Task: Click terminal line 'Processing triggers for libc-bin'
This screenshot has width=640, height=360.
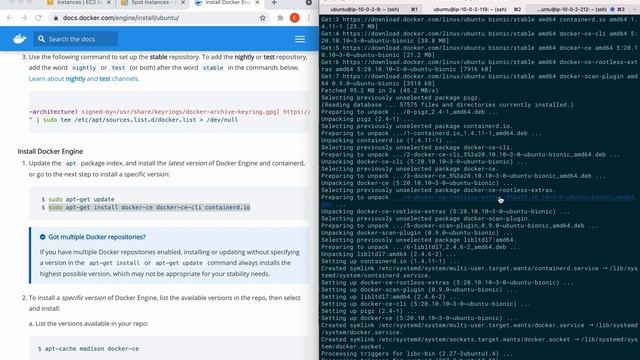Action: pos(416,353)
